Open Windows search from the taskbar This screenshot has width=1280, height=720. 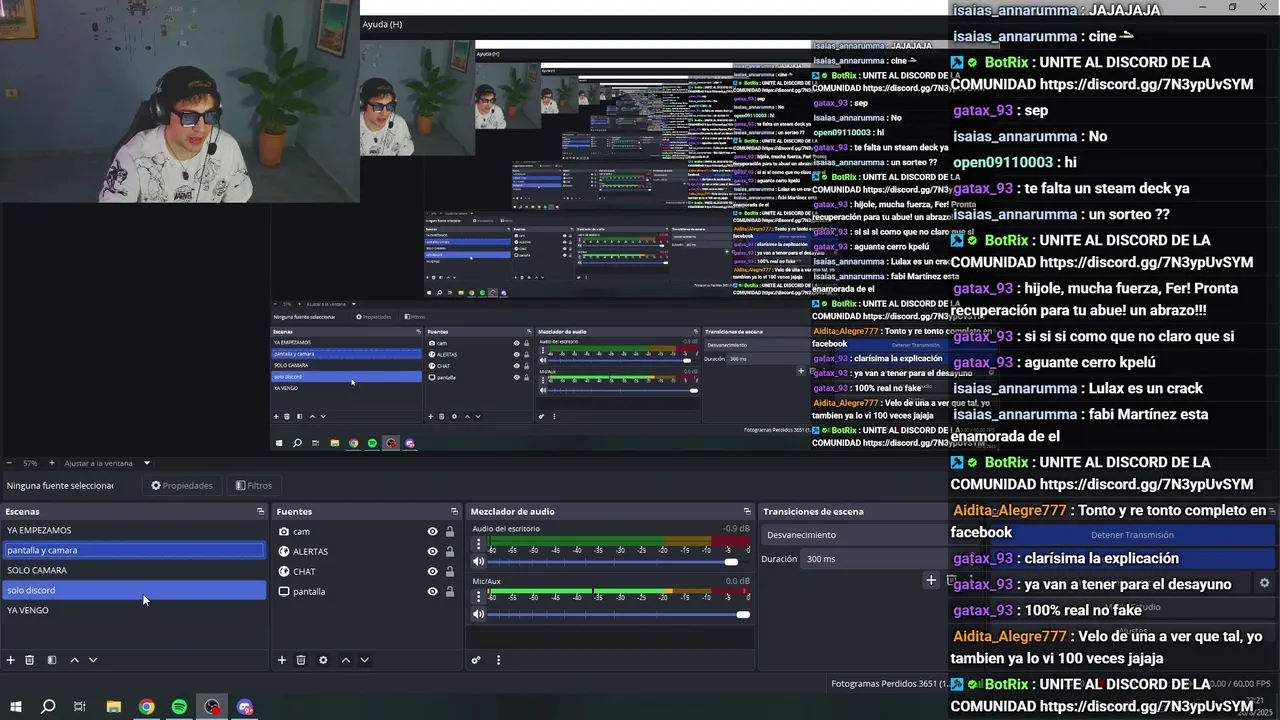pos(47,707)
